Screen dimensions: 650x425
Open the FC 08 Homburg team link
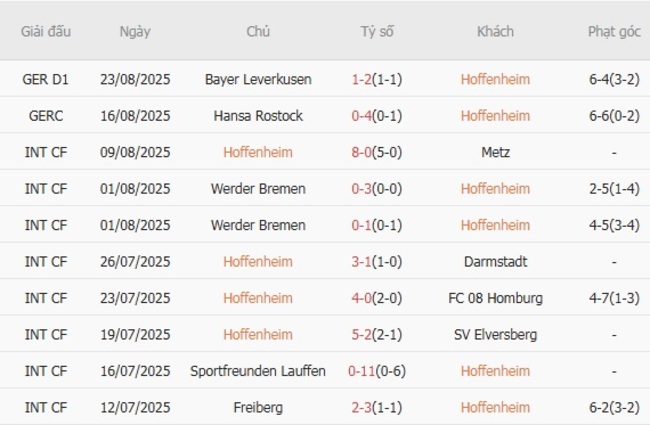(495, 298)
